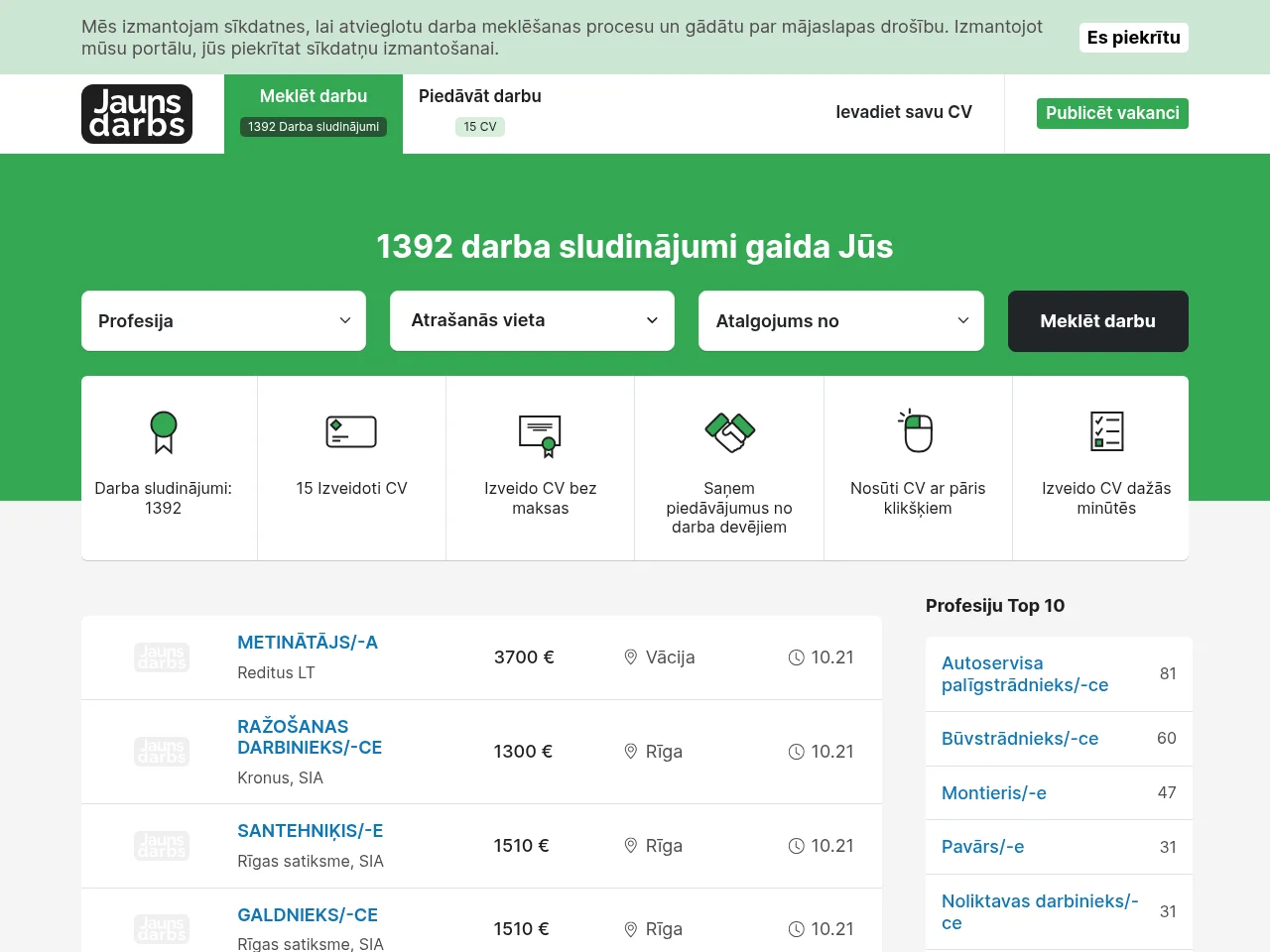Click the green ribbon badge icon
The width and height of the screenshot is (1270, 952).
pos(164,432)
